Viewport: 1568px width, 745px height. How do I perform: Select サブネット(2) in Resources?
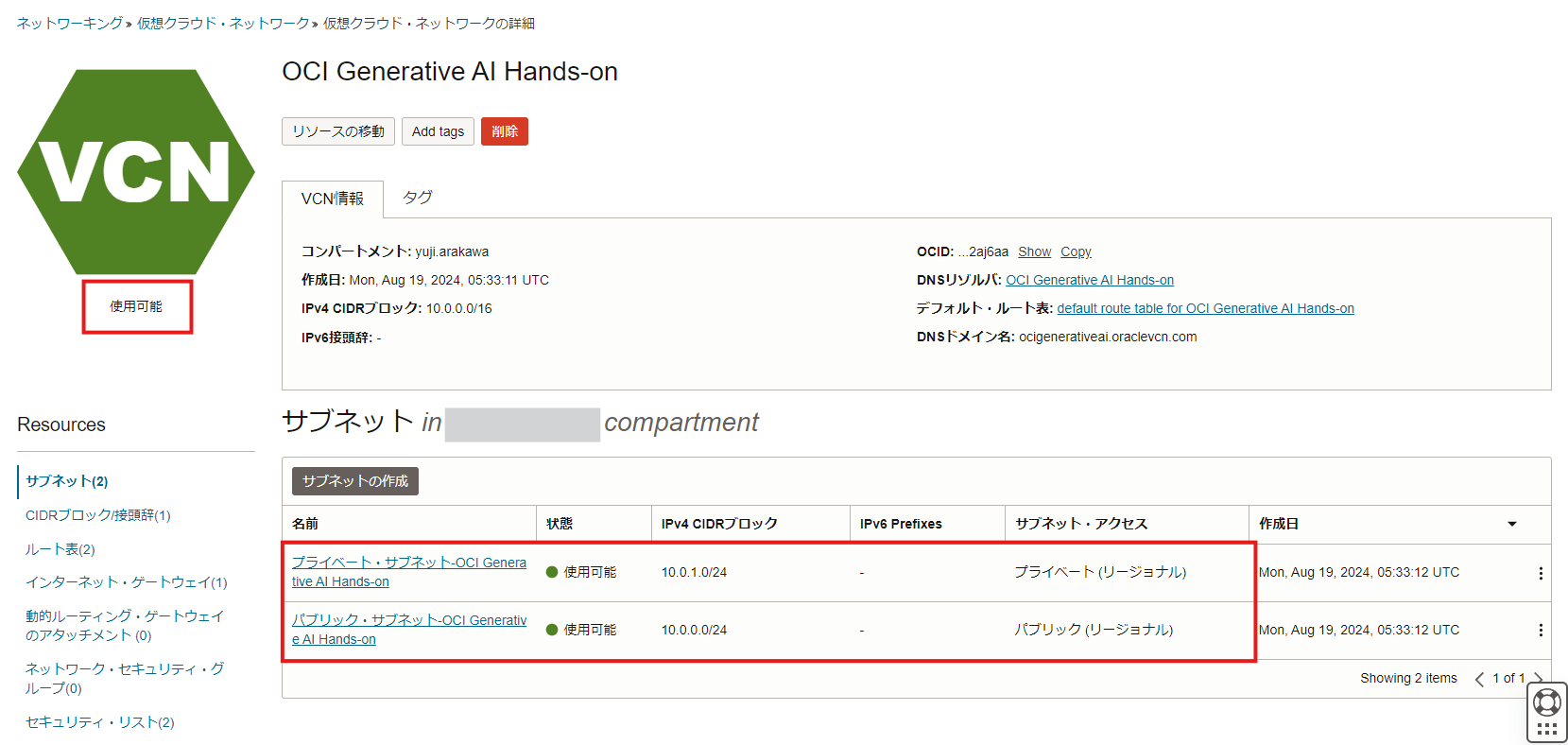coord(67,481)
